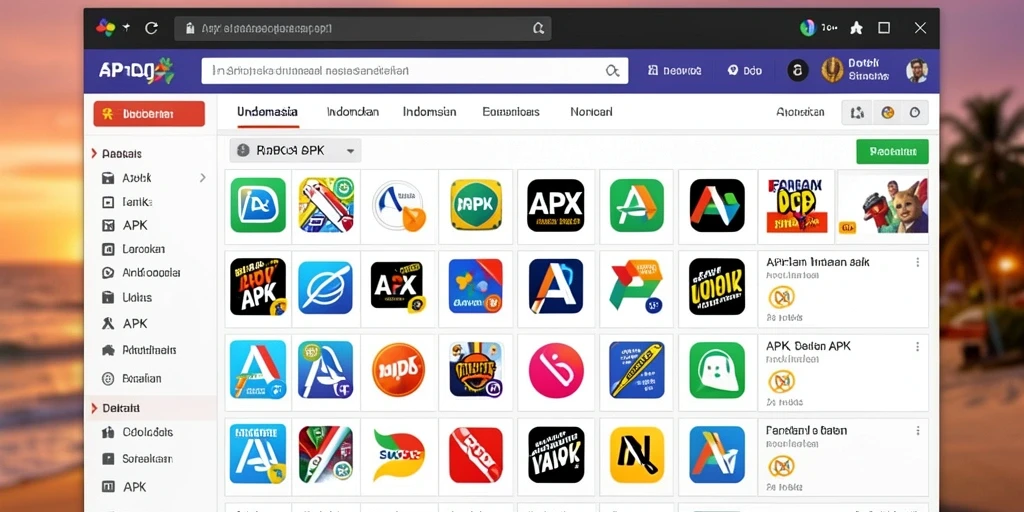This screenshot has height=512, width=1024.
Task: Open the black APX app icon
Action: pos(556,205)
